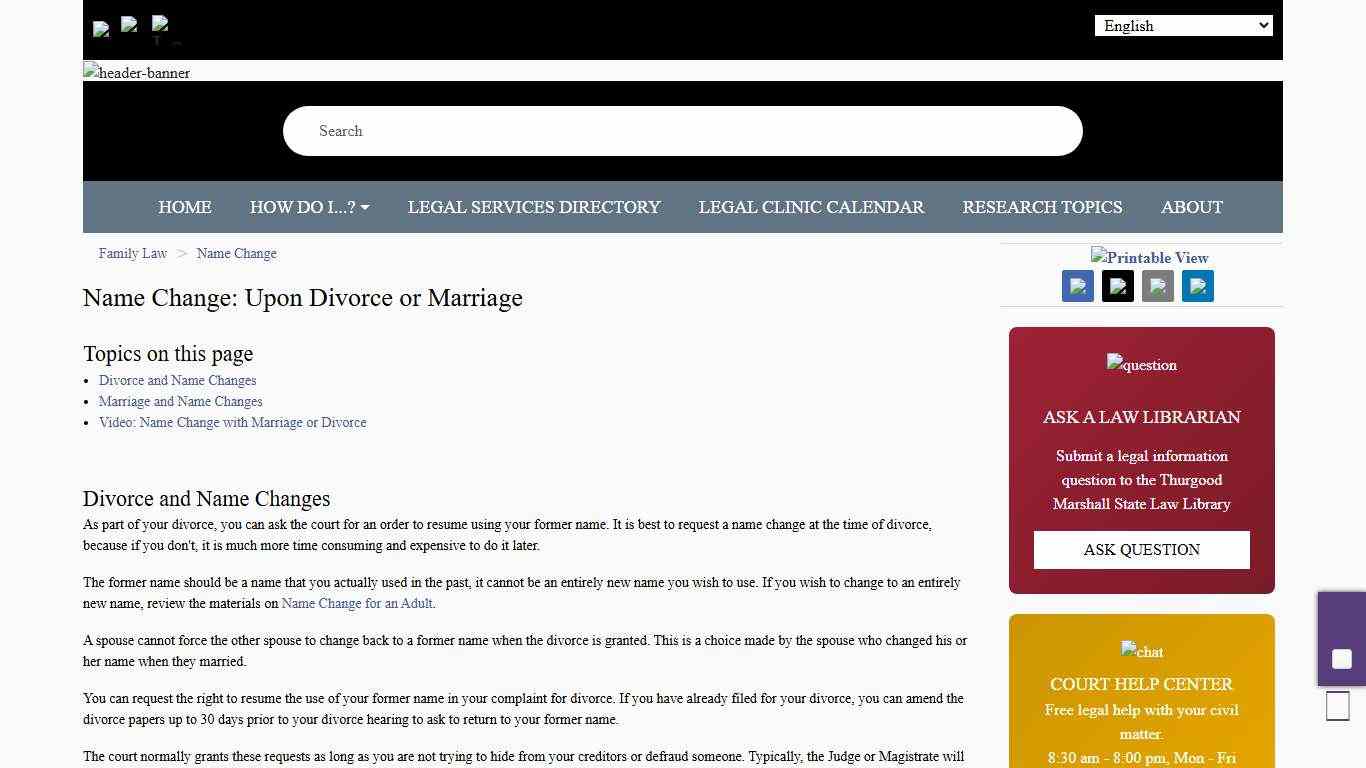
Task: Follow the Family Law breadcrumb link
Action: coord(132,253)
